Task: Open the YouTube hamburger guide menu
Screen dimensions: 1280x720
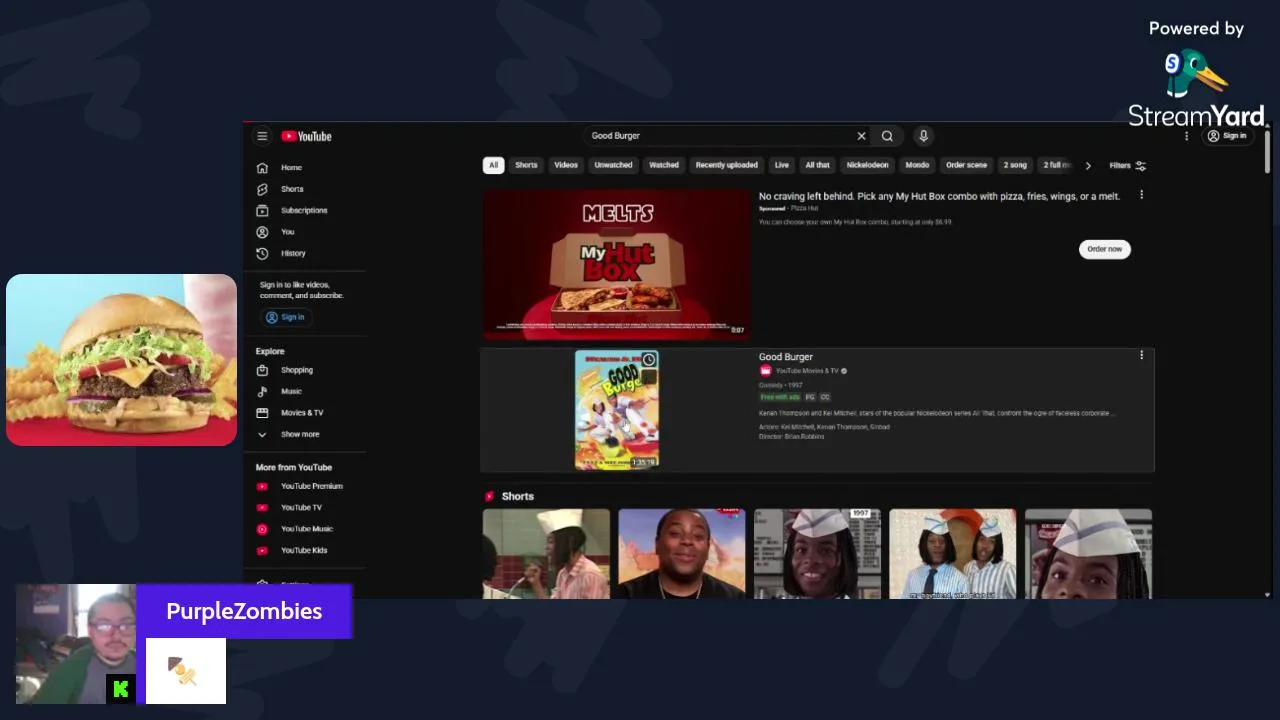Action: (x=262, y=136)
